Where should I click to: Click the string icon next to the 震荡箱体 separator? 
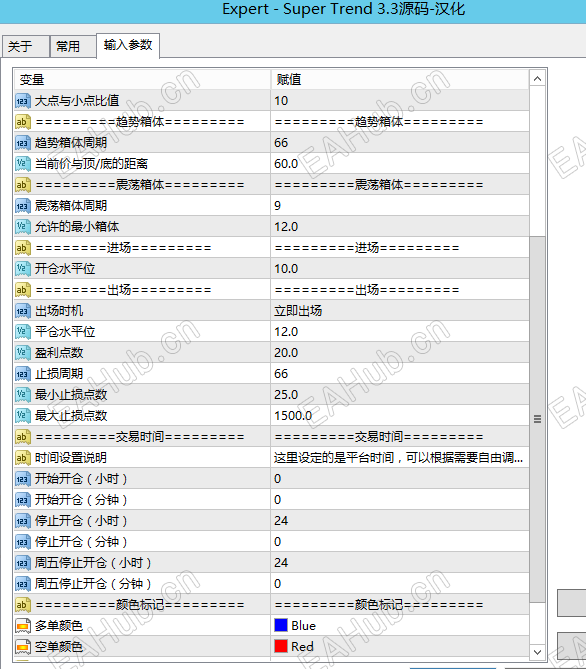[x=23, y=185]
